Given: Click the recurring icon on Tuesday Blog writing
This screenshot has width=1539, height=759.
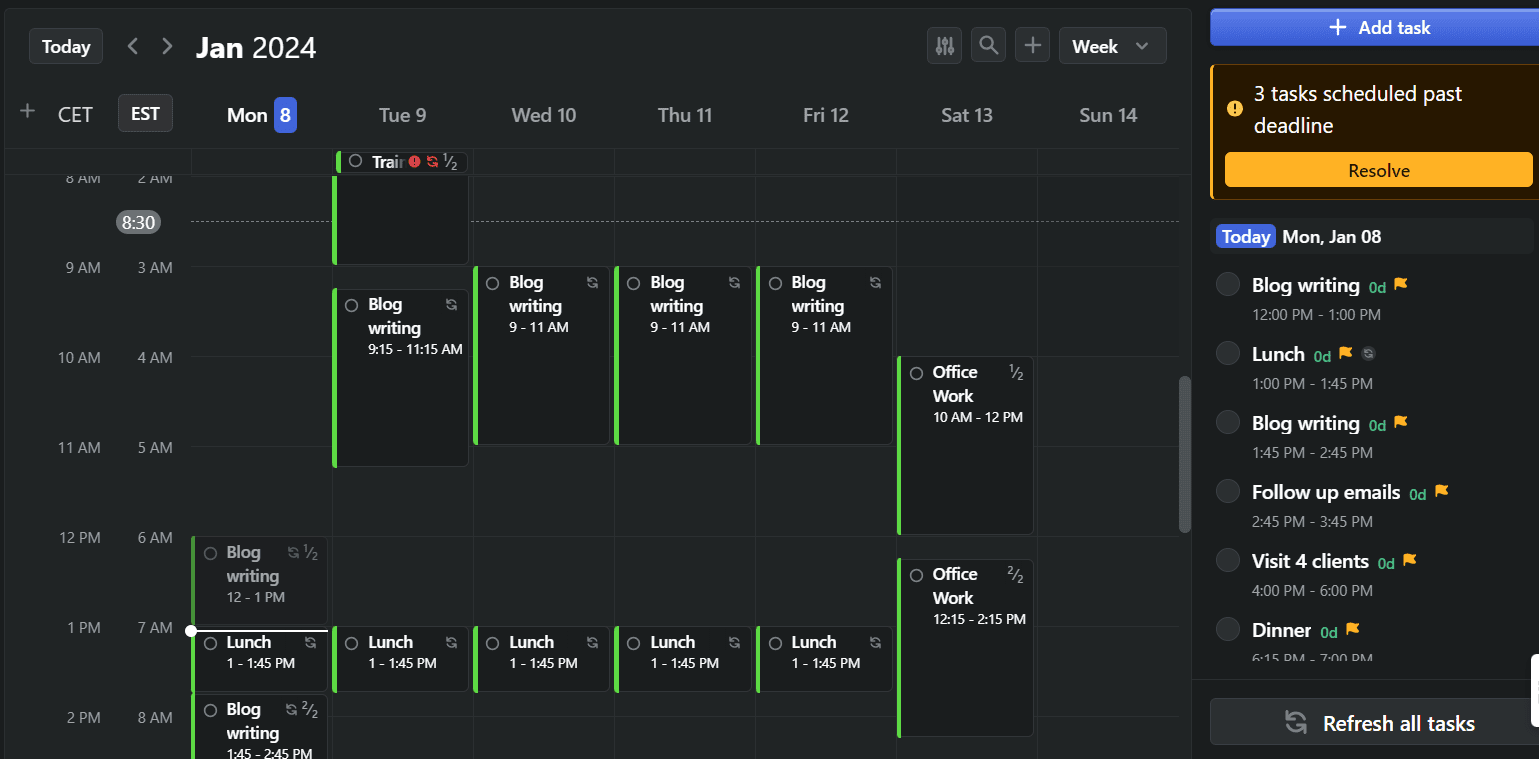Looking at the screenshot, I should tap(451, 305).
